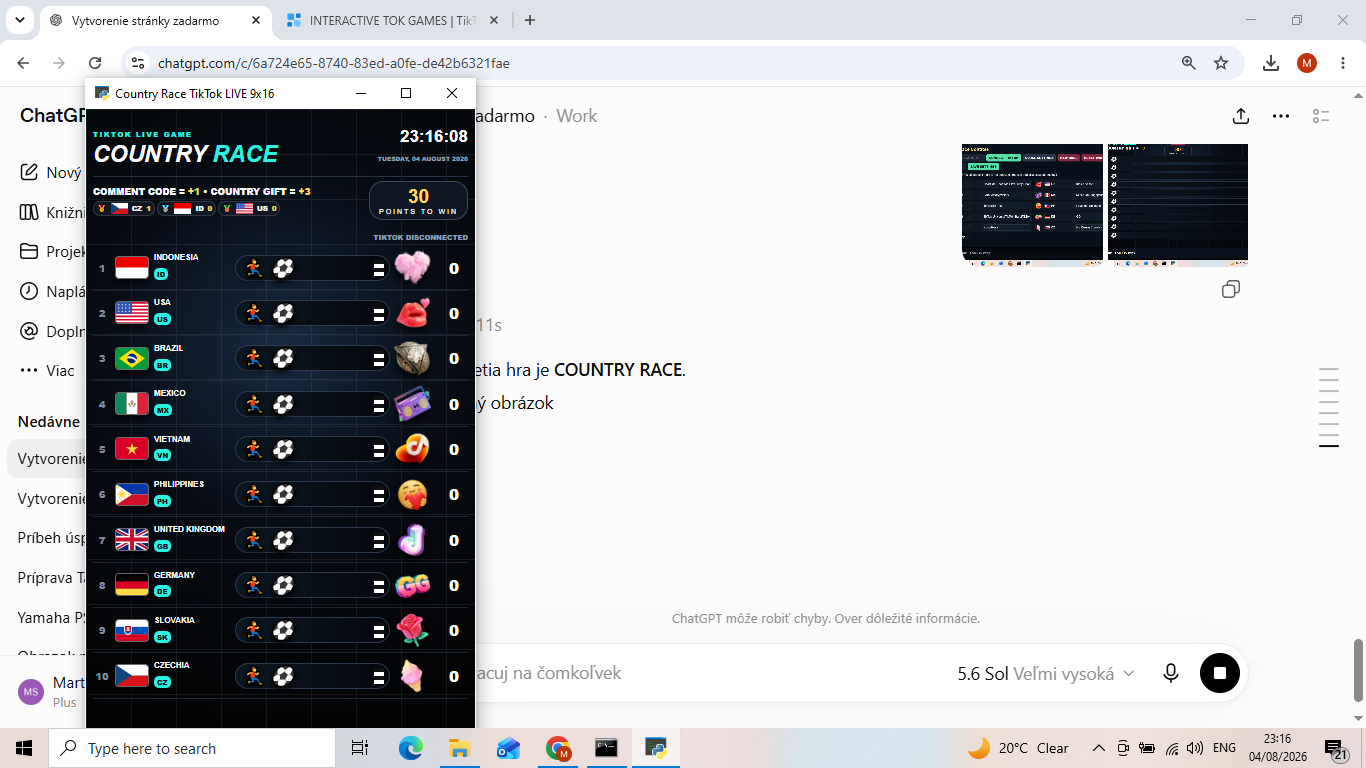
Task: Open the three-dots menu in ChatGPT header
Action: [x=1281, y=116]
